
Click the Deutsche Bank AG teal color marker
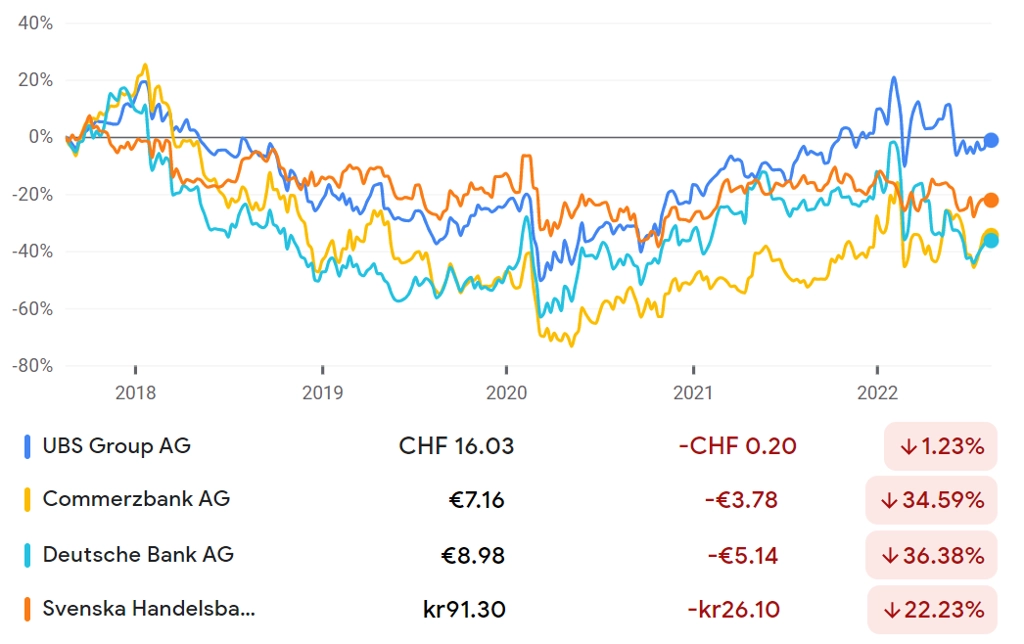[27, 555]
